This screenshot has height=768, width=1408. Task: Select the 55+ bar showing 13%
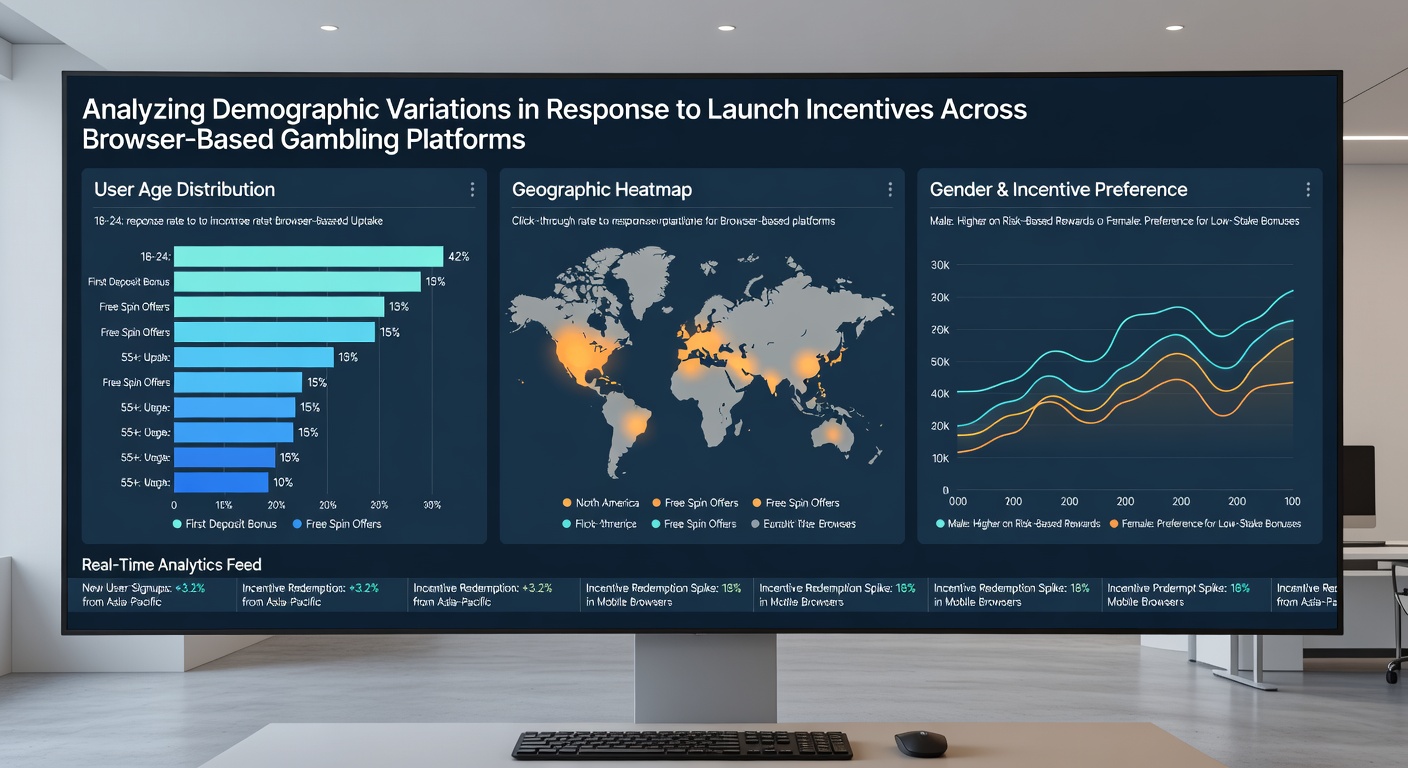click(x=255, y=357)
